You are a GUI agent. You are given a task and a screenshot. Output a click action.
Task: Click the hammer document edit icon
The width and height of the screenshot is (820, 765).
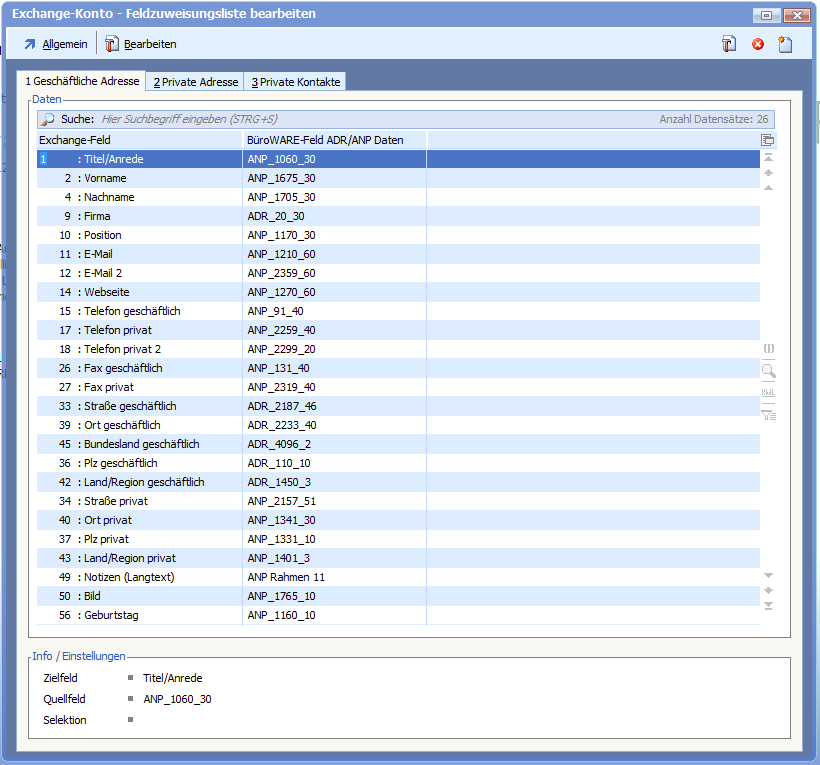click(730, 44)
